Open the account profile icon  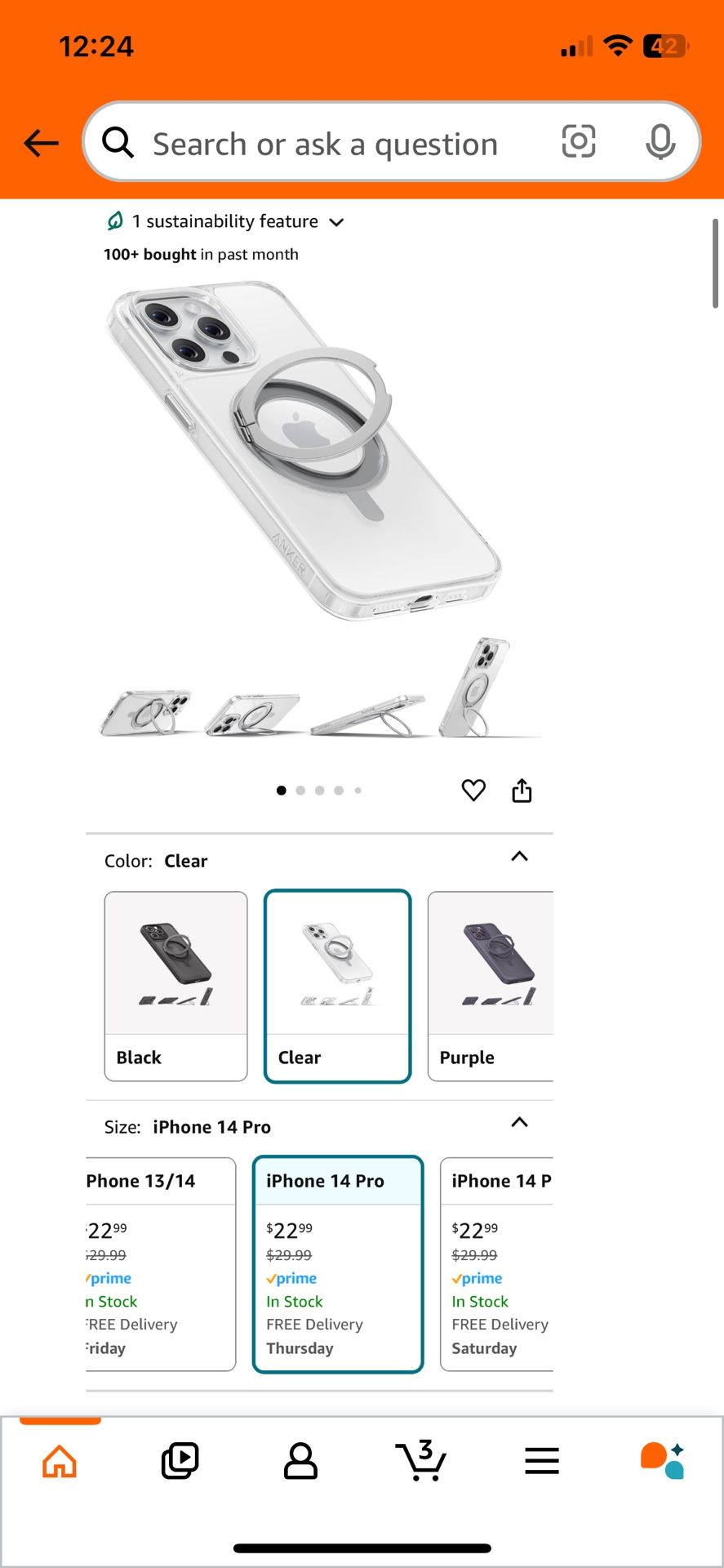(x=300, y=1460)
